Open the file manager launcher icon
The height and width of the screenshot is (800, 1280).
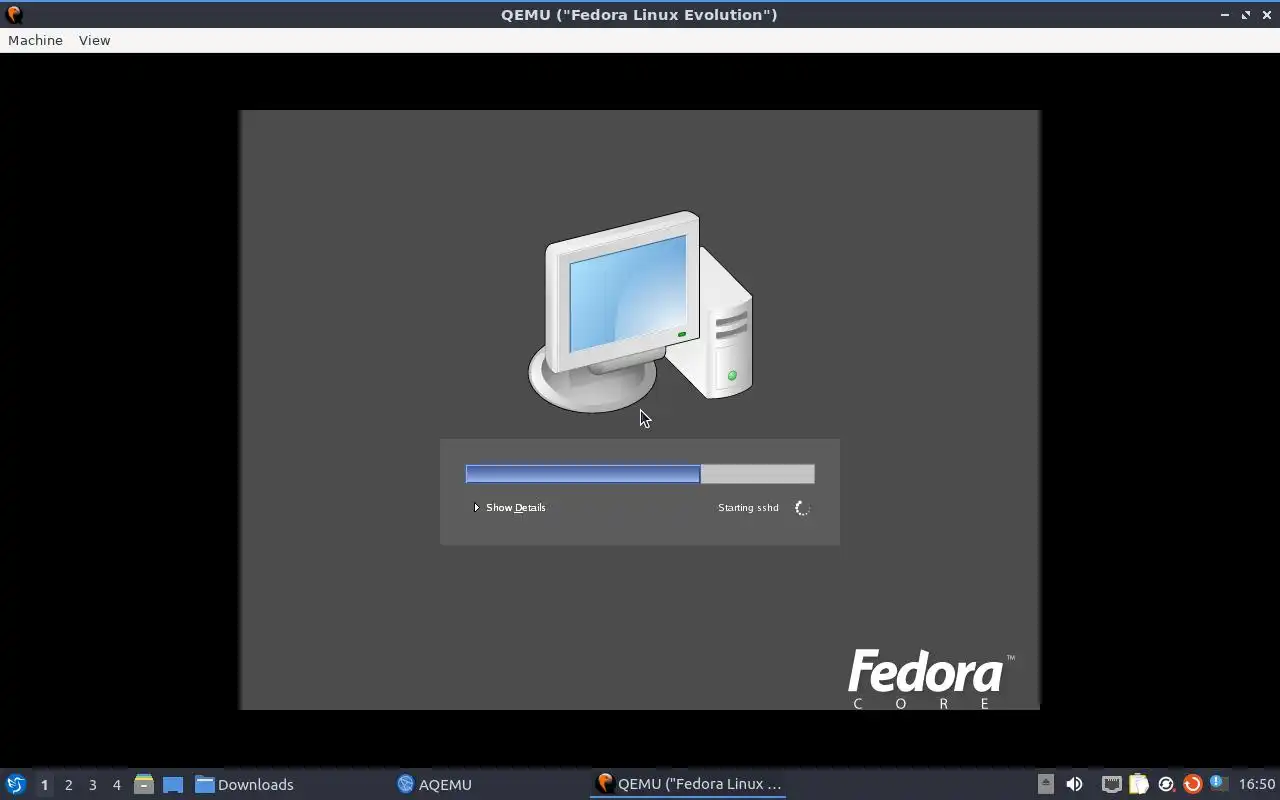tap(144, 784)
